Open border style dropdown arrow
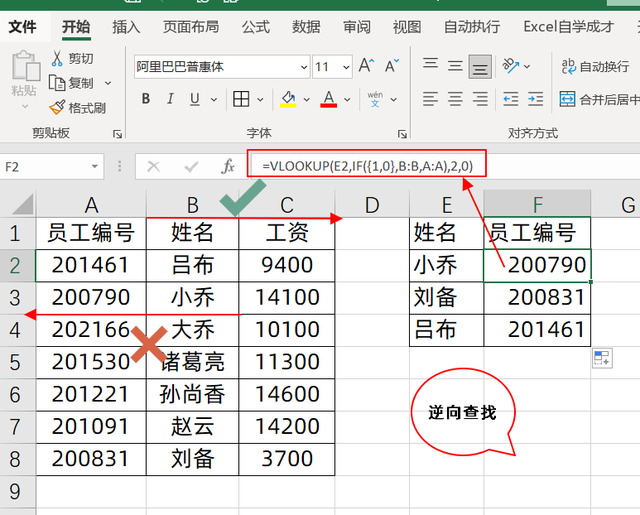640x515 pixels. click(x=260, y=99)
